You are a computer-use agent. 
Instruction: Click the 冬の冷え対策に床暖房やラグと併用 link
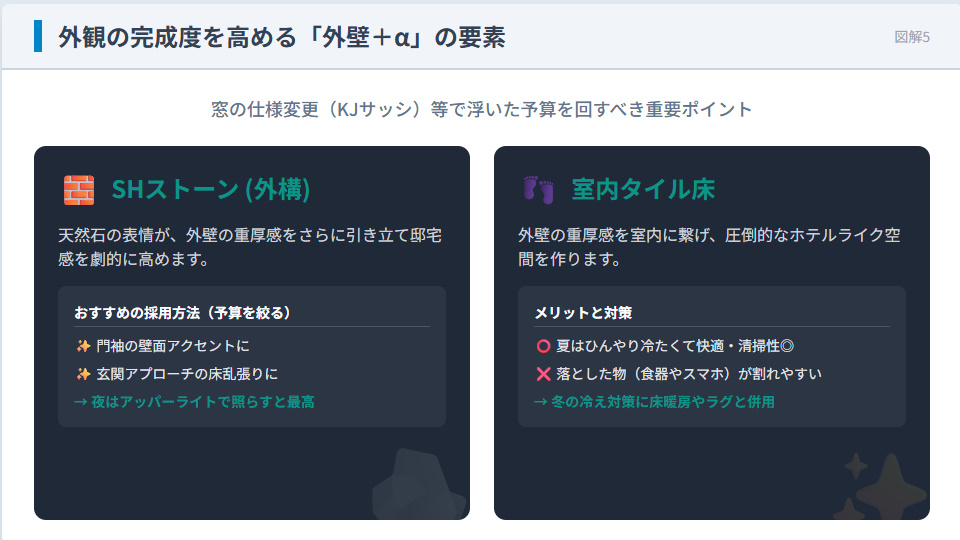pyautogui.click(x=654, y=402)
